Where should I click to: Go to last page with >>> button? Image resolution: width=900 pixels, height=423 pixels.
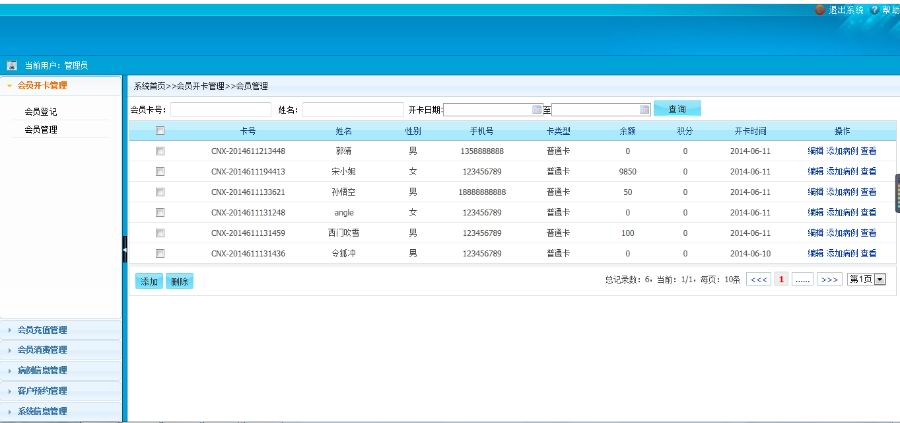[829, 280]
